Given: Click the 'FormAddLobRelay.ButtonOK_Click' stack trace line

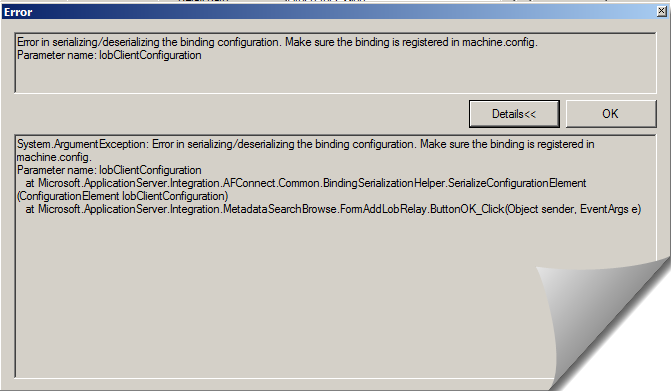Looking at the screenshot, I should 333,209.
